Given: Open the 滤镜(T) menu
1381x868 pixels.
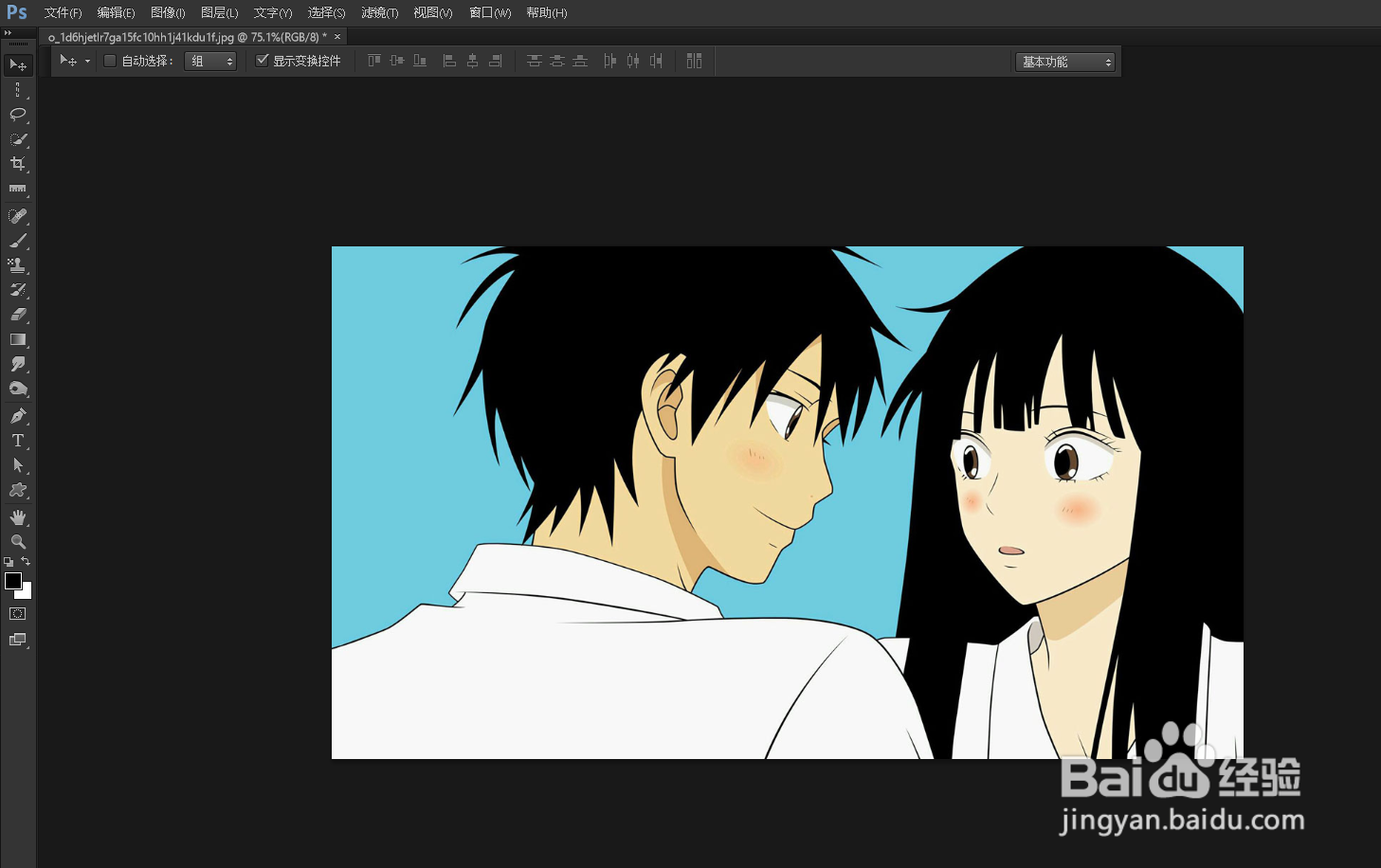Looking at the screenshot, I should 379,12.
